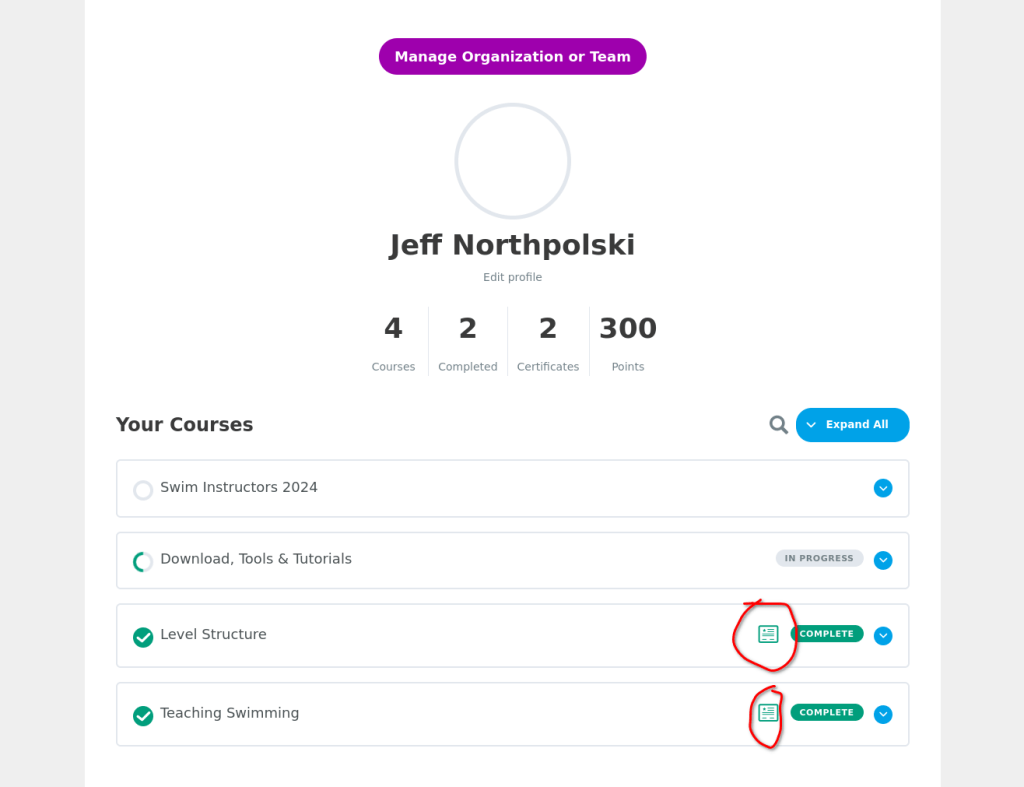Click Manage Organization or Team button
This screenshot has width=1024, height=787.
513,57
